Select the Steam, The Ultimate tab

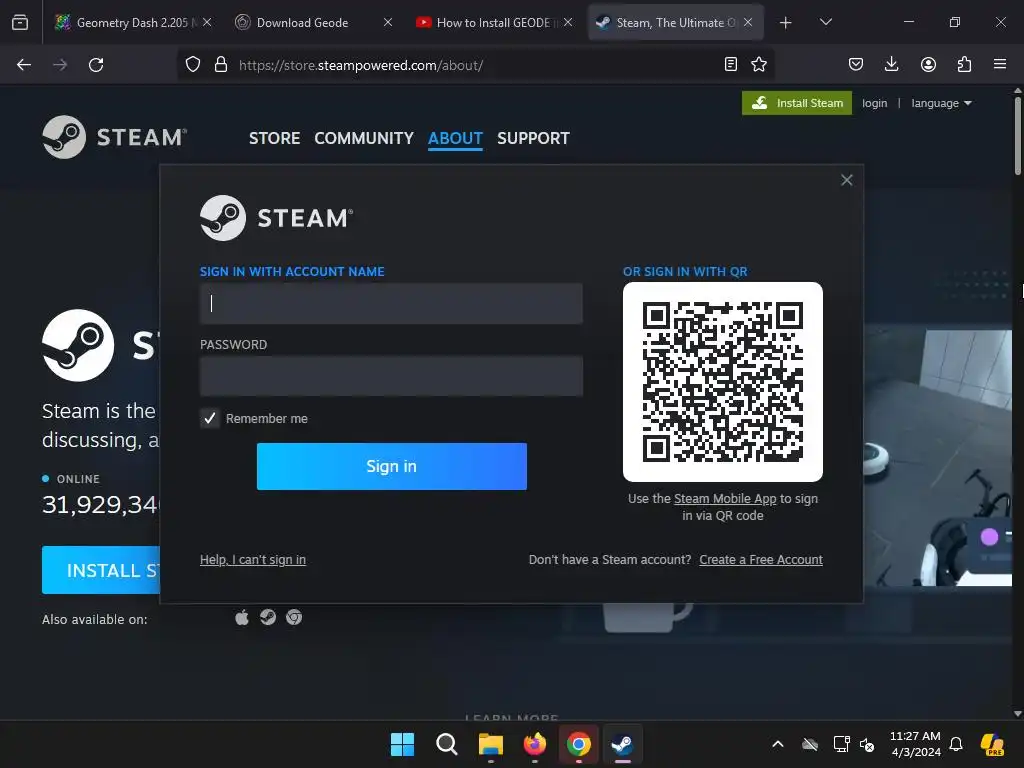click(667, 22)
